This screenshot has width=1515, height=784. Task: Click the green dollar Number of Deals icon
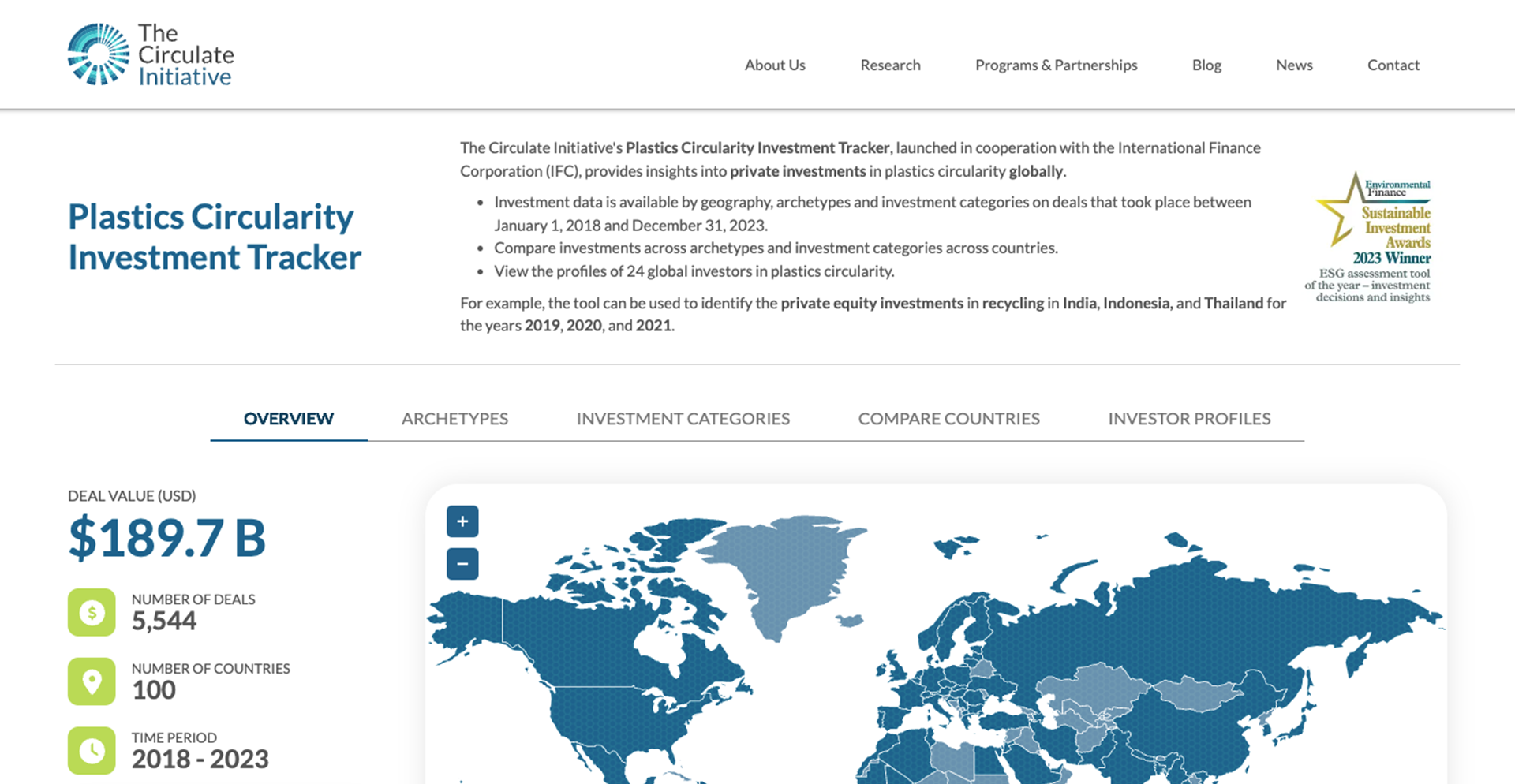92,612
